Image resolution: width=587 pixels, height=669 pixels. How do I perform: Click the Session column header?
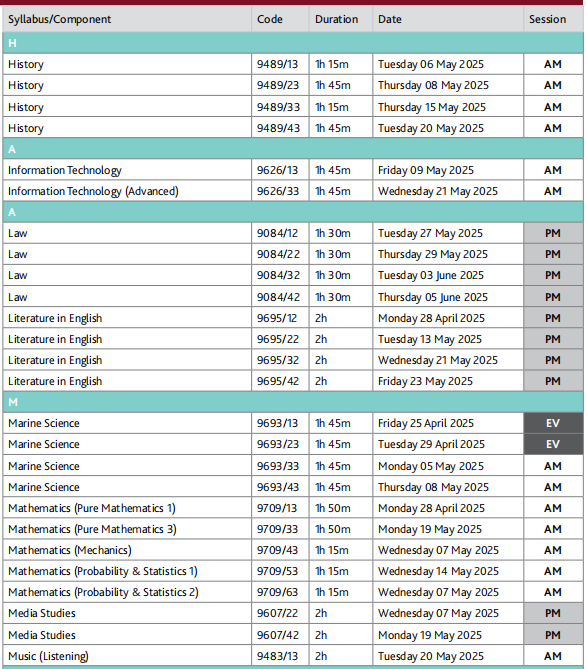coord(547,19)
